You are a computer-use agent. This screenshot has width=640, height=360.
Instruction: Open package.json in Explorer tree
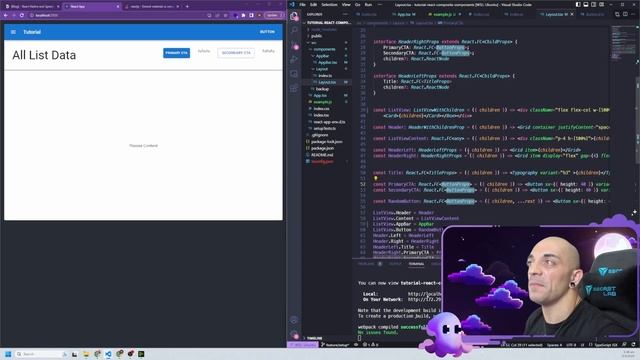pyautogui.click(x=322, y=148)
